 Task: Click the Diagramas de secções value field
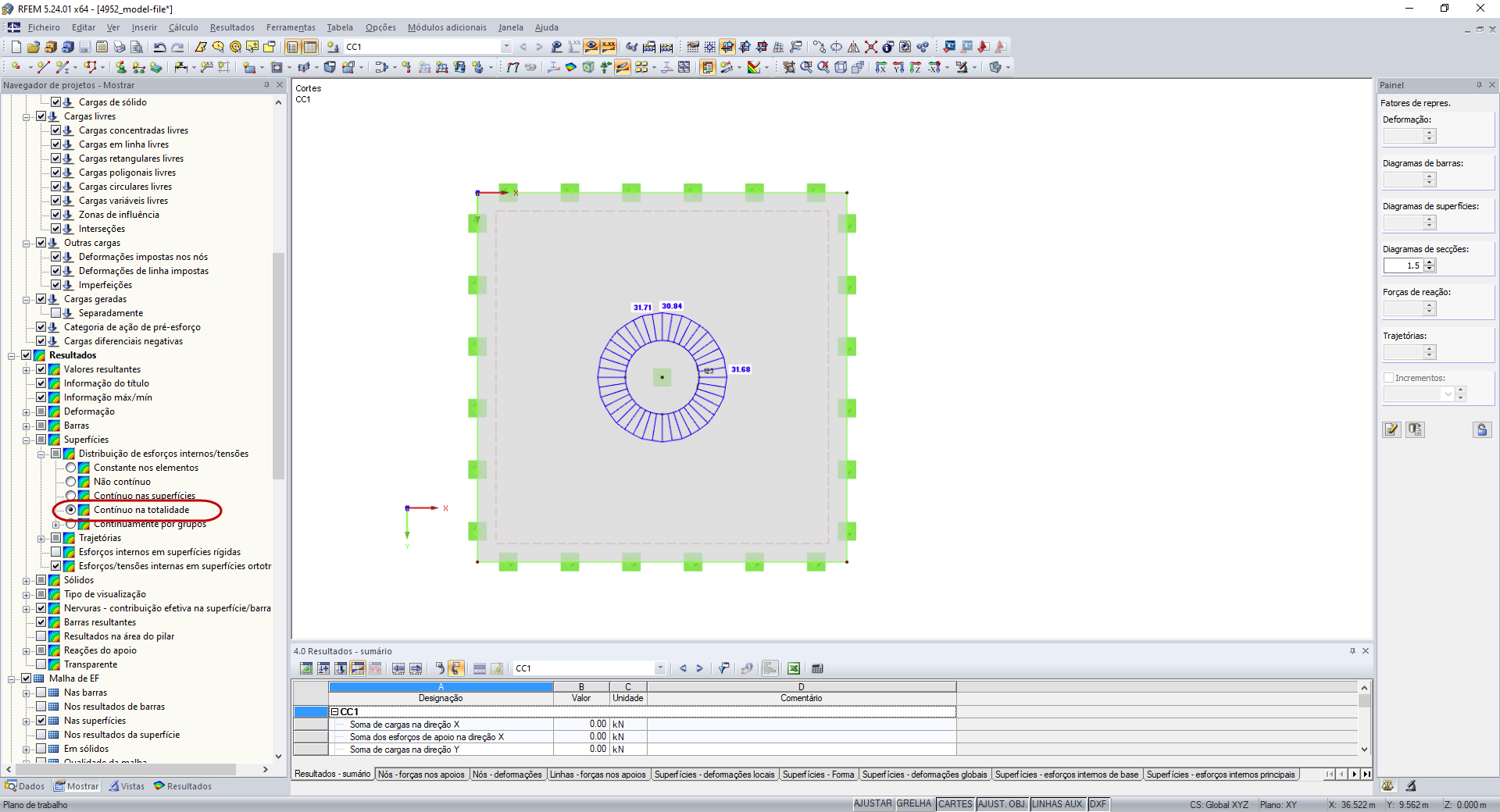click(1404, 265)
